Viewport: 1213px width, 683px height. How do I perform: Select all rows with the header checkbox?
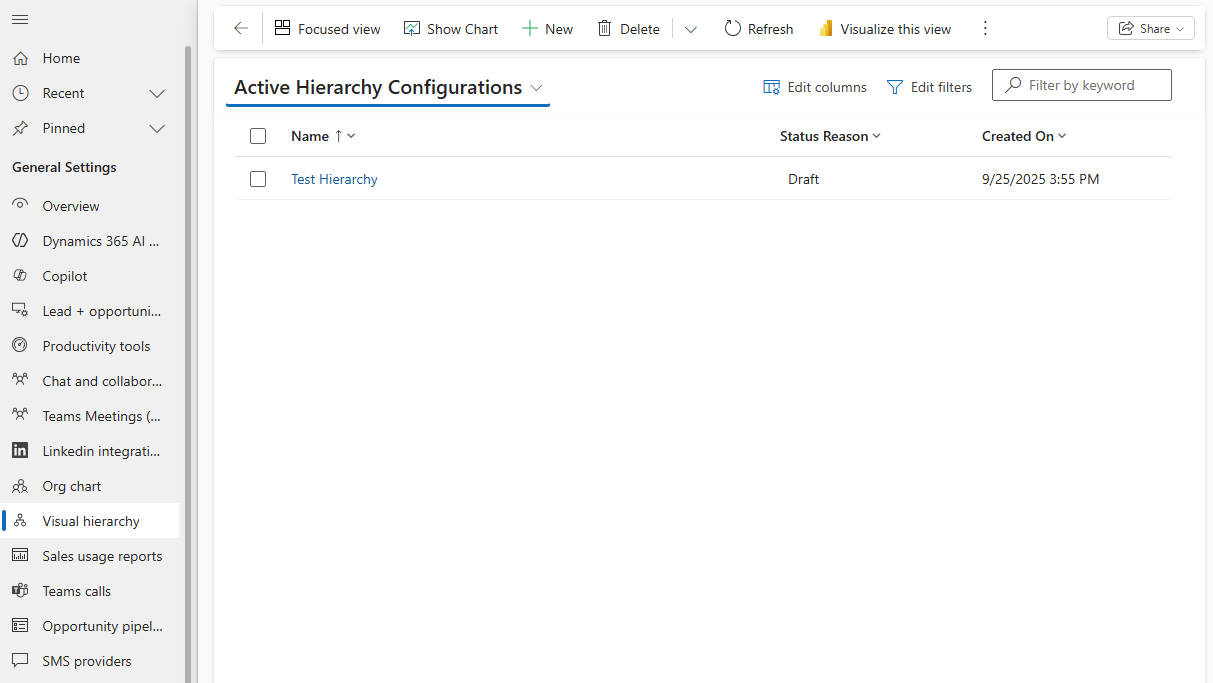pyautogui.click(x=257, y=135)
